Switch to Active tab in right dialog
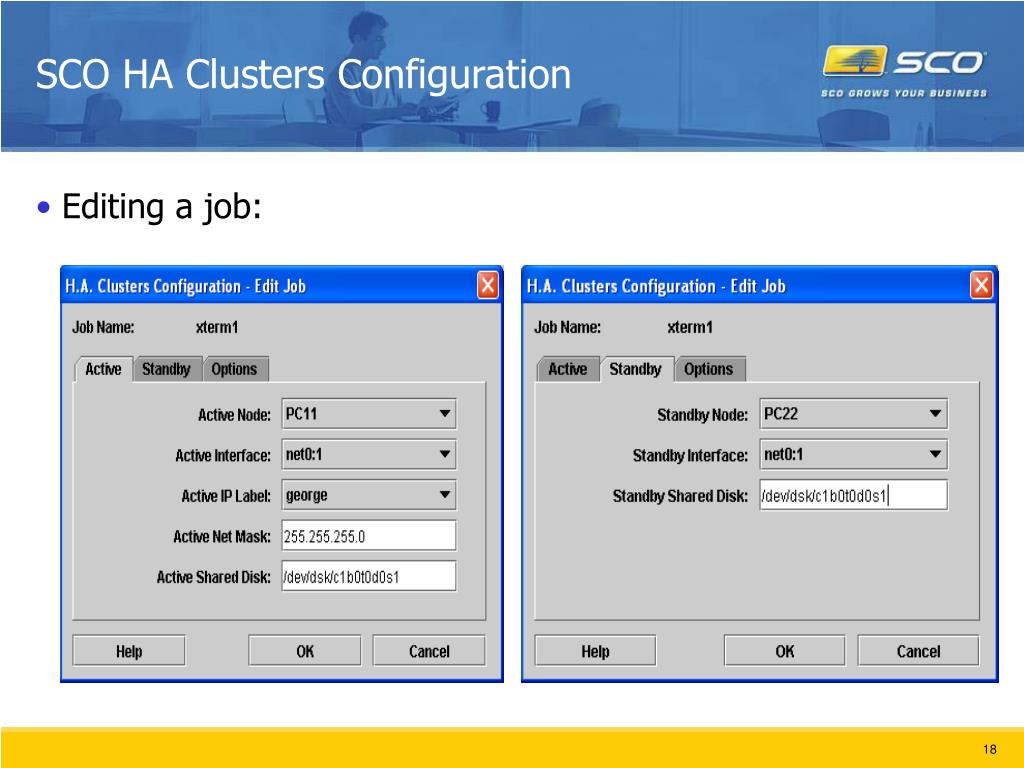1024x768 pixels. point(568,369)
